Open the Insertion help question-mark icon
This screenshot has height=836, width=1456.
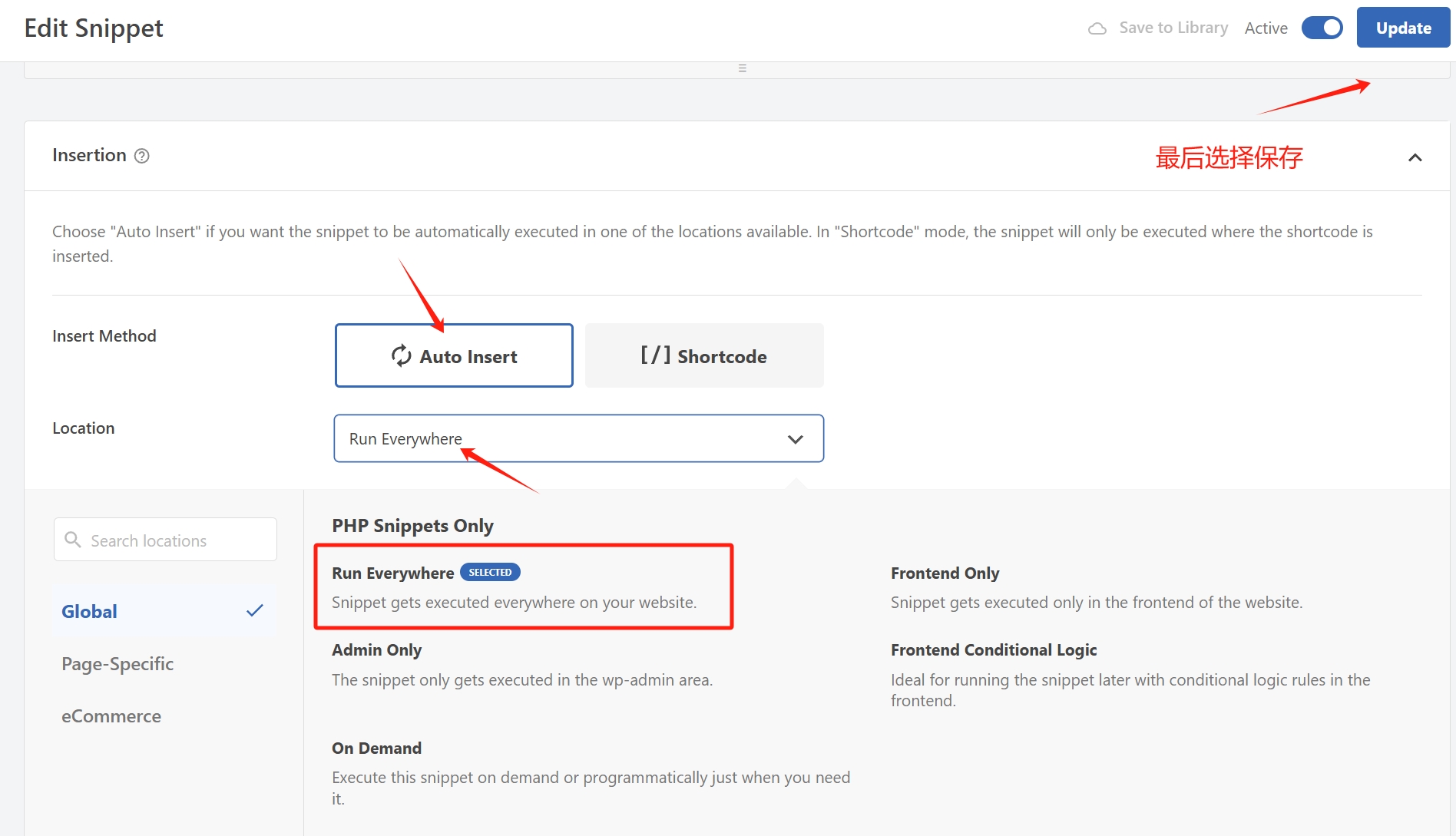[142, 156]
